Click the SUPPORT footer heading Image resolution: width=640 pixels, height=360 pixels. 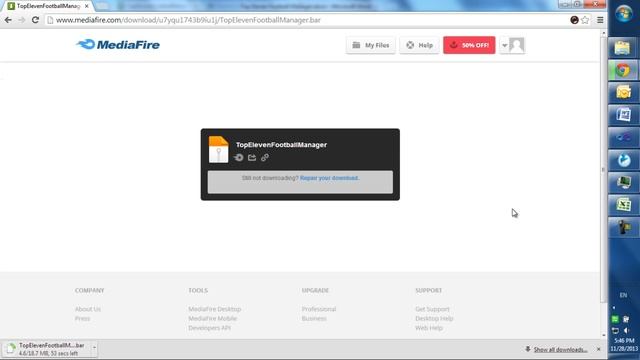pyautogui.click(x=429, y=290)
